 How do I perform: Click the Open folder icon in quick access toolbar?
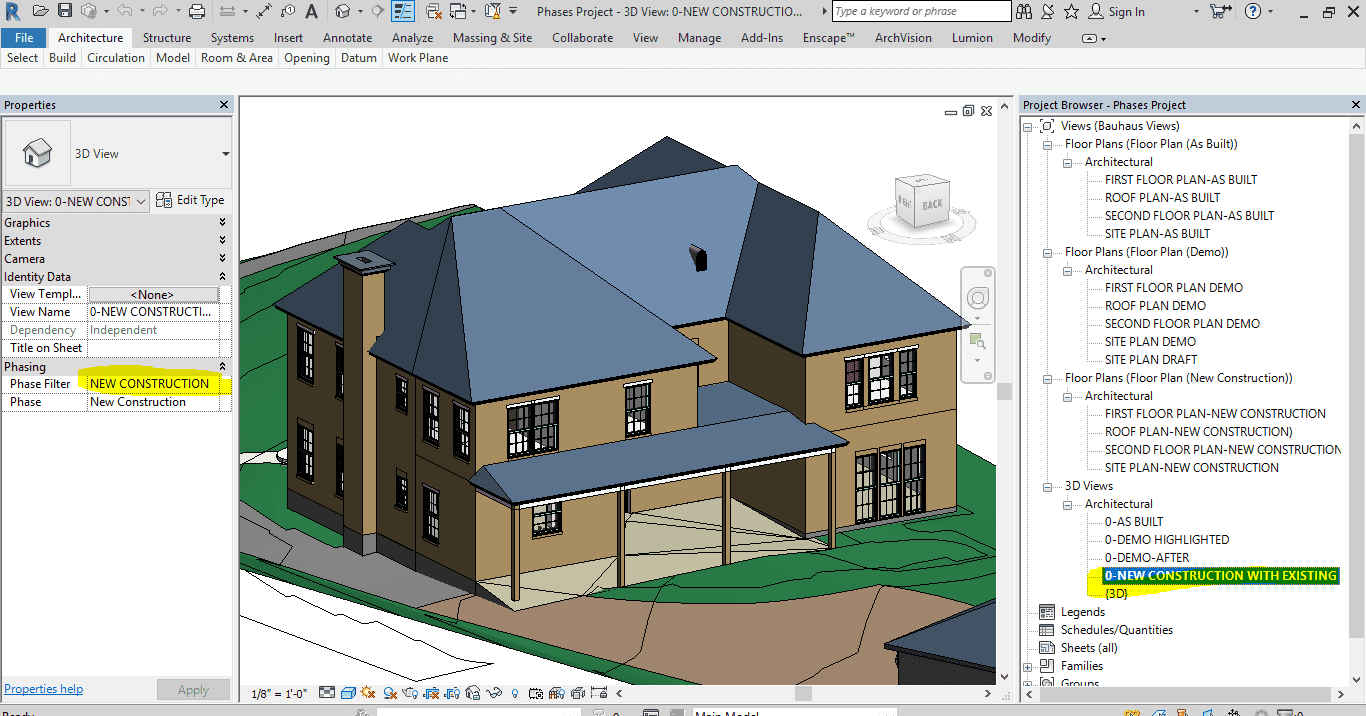point(40,12)
